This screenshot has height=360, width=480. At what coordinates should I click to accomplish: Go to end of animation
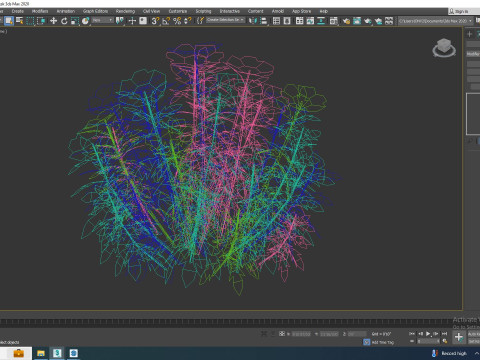[x=444, y=334]
